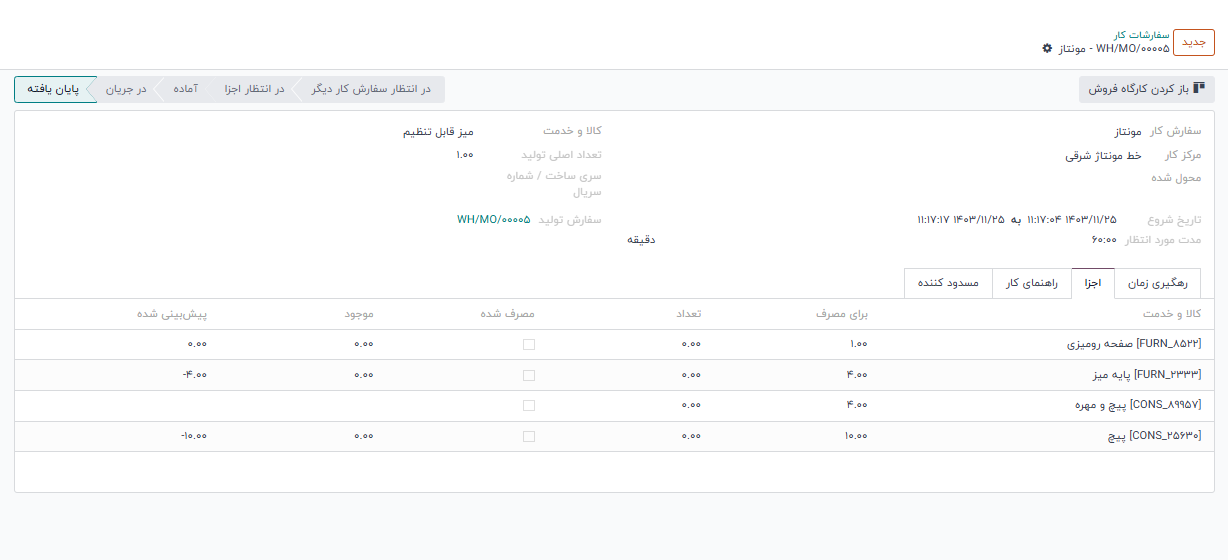
Task: Switch to the رهگیری زمان tab
Action: (1157, 284)
